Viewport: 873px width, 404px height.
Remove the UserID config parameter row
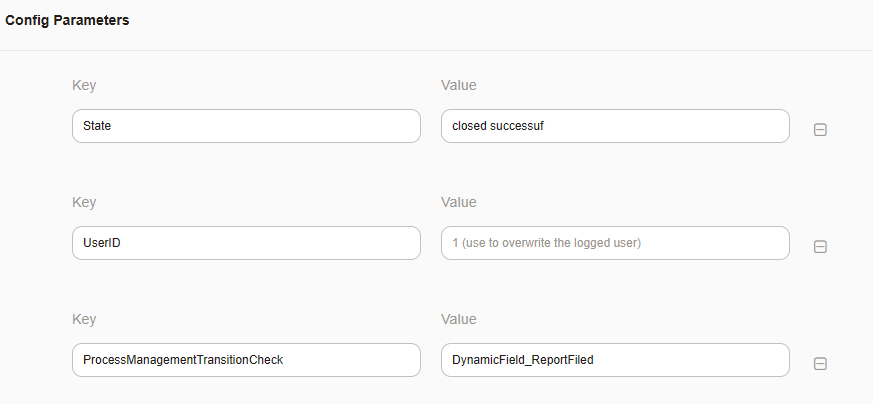point(820,247)
